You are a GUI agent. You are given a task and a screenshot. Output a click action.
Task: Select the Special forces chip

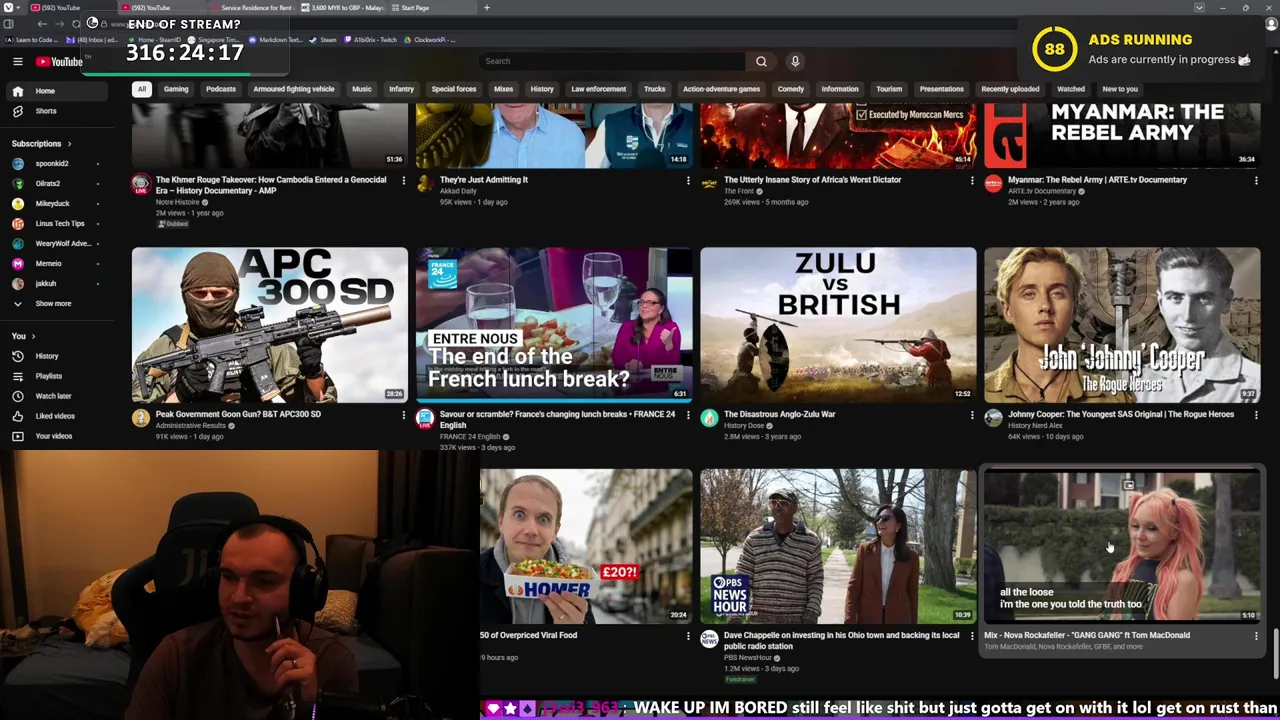[453, 89]
